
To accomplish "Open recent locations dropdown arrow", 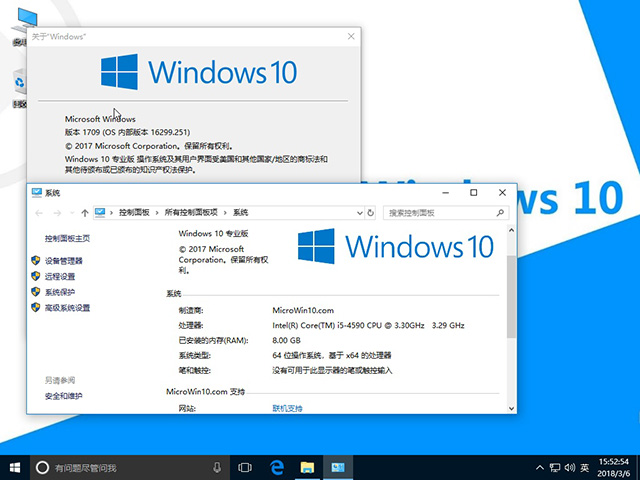I will [x=72, y=213].
